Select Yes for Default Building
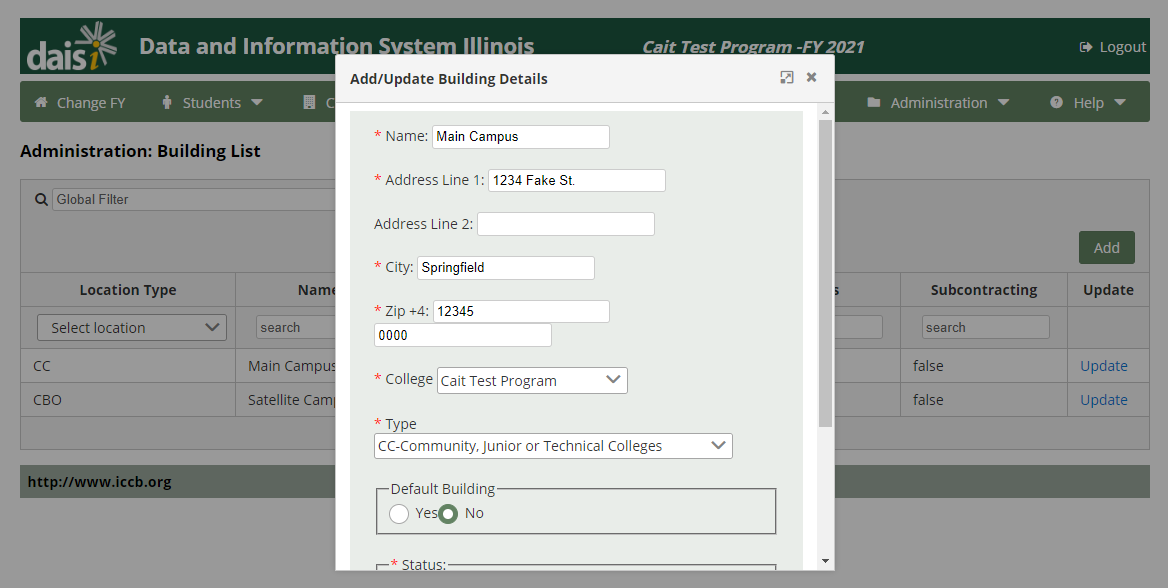 pyautogui.click(x=399, y=512)
